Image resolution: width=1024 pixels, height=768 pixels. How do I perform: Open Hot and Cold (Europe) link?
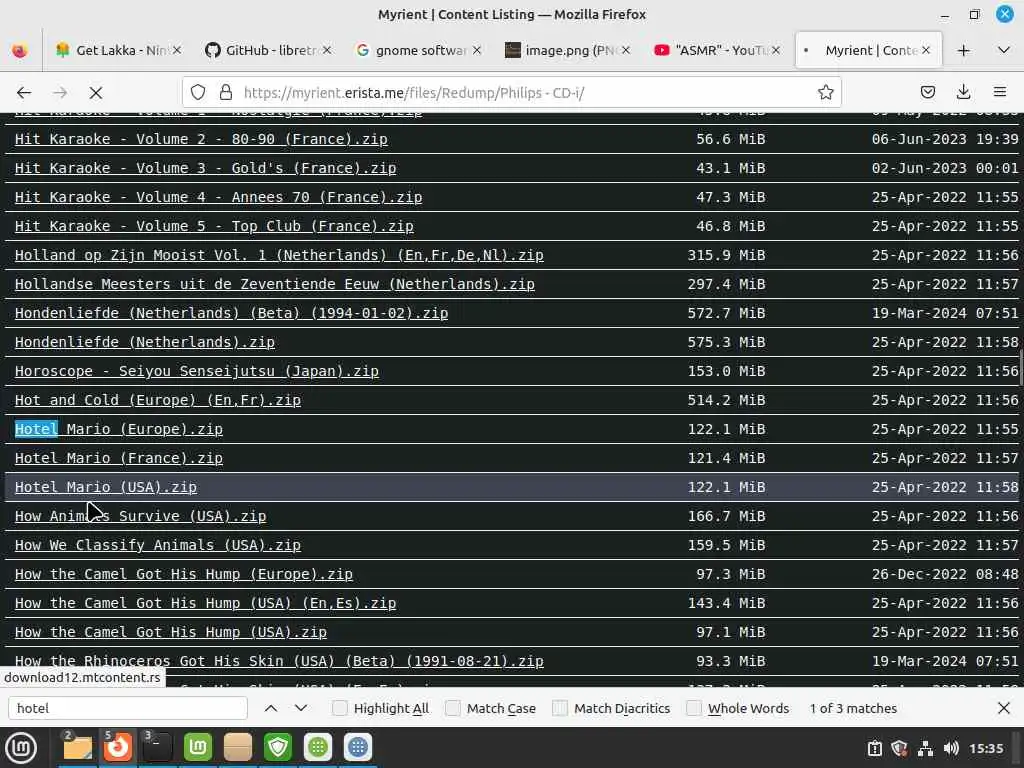(x=158, y=400)
